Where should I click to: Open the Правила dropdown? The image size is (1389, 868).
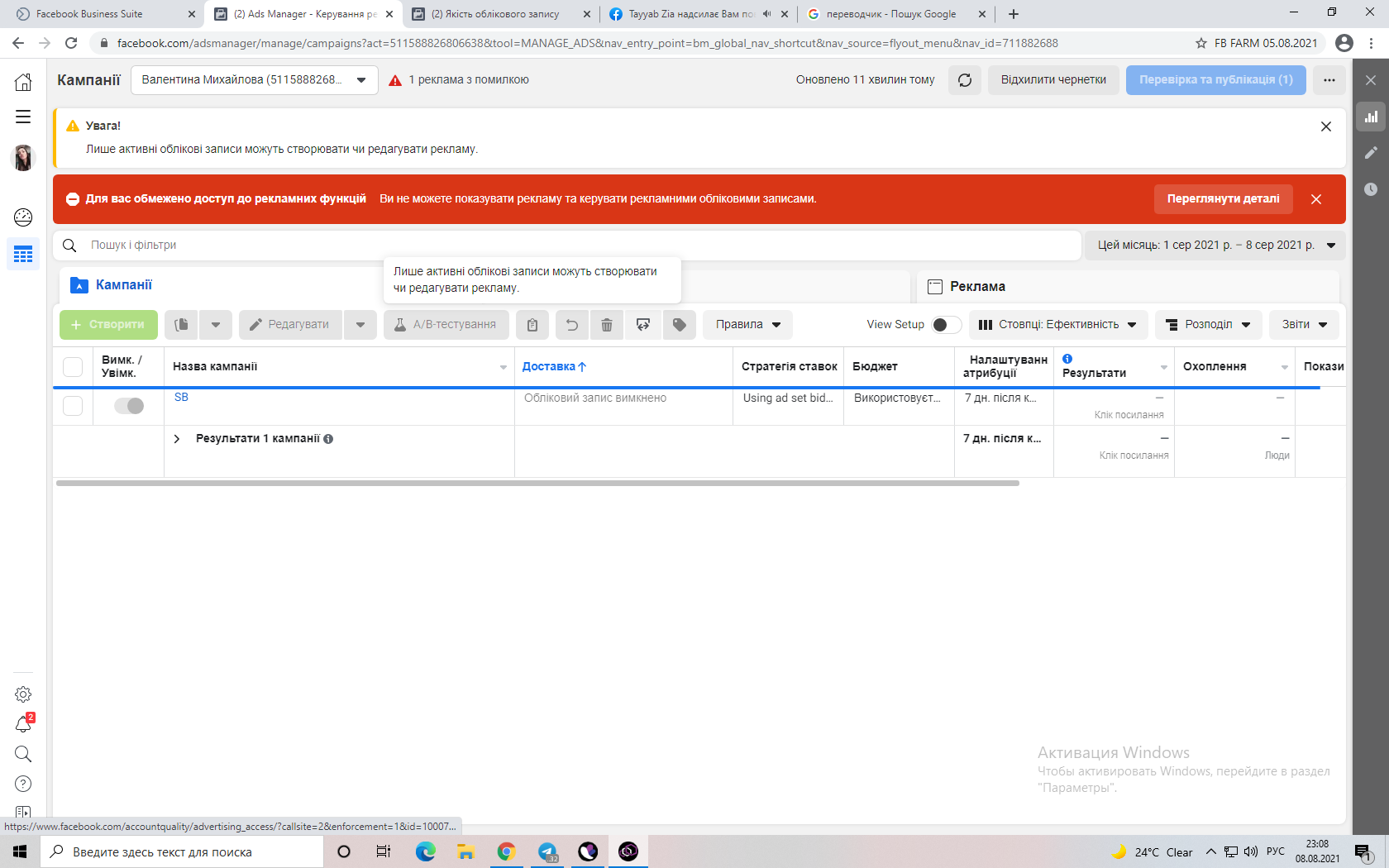click(x=748, y=325)
